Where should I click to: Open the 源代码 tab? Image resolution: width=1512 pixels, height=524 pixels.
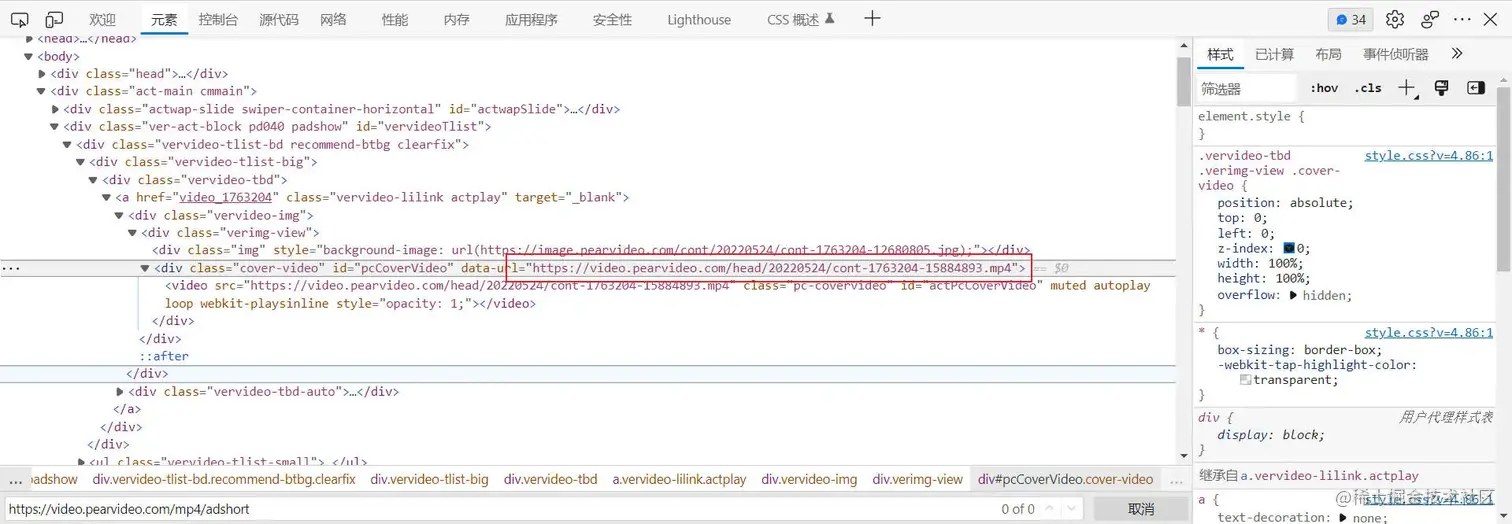(x=279, y=19)
